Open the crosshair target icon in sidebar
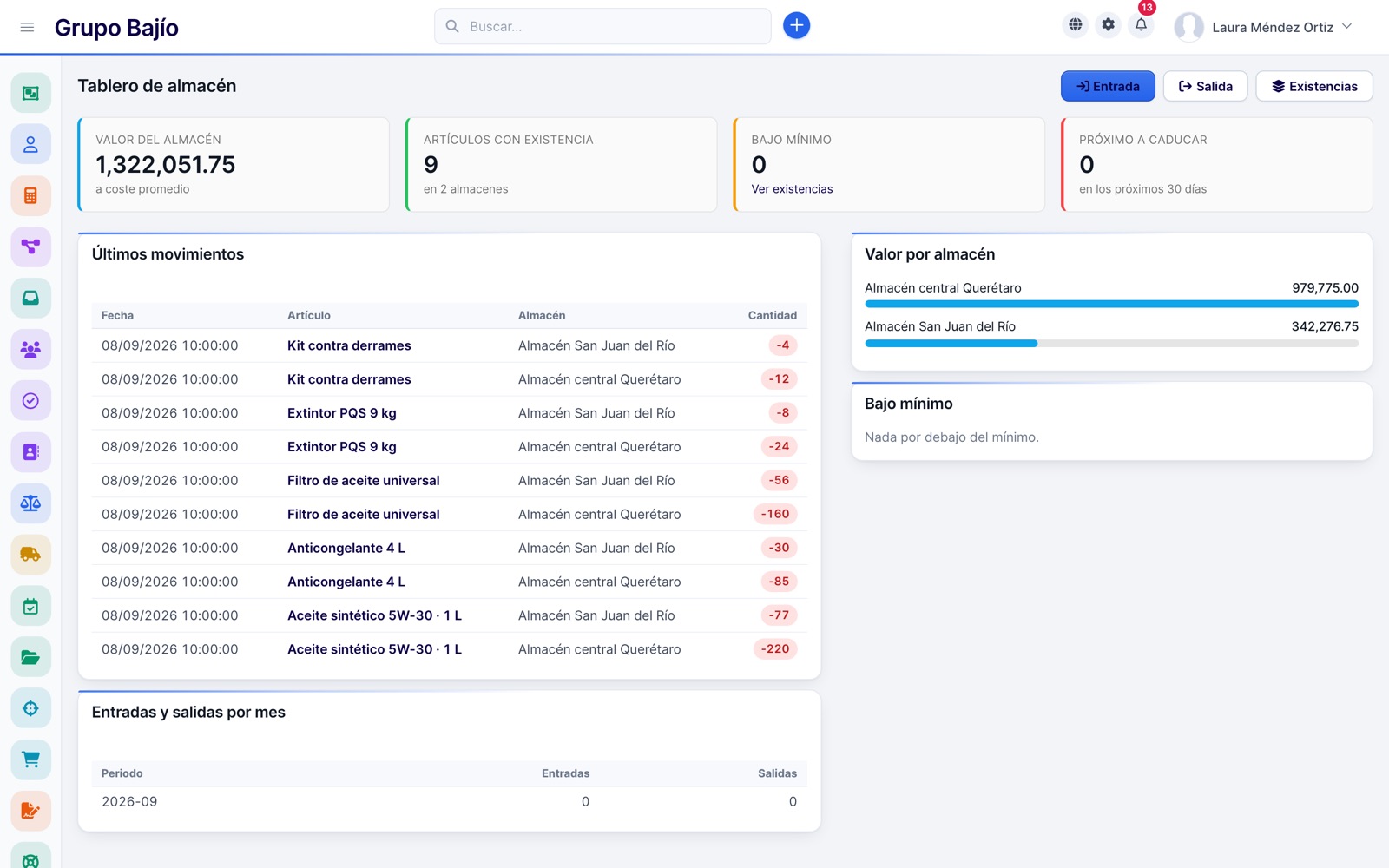The image size is (1389, 868). coord(30,708)
